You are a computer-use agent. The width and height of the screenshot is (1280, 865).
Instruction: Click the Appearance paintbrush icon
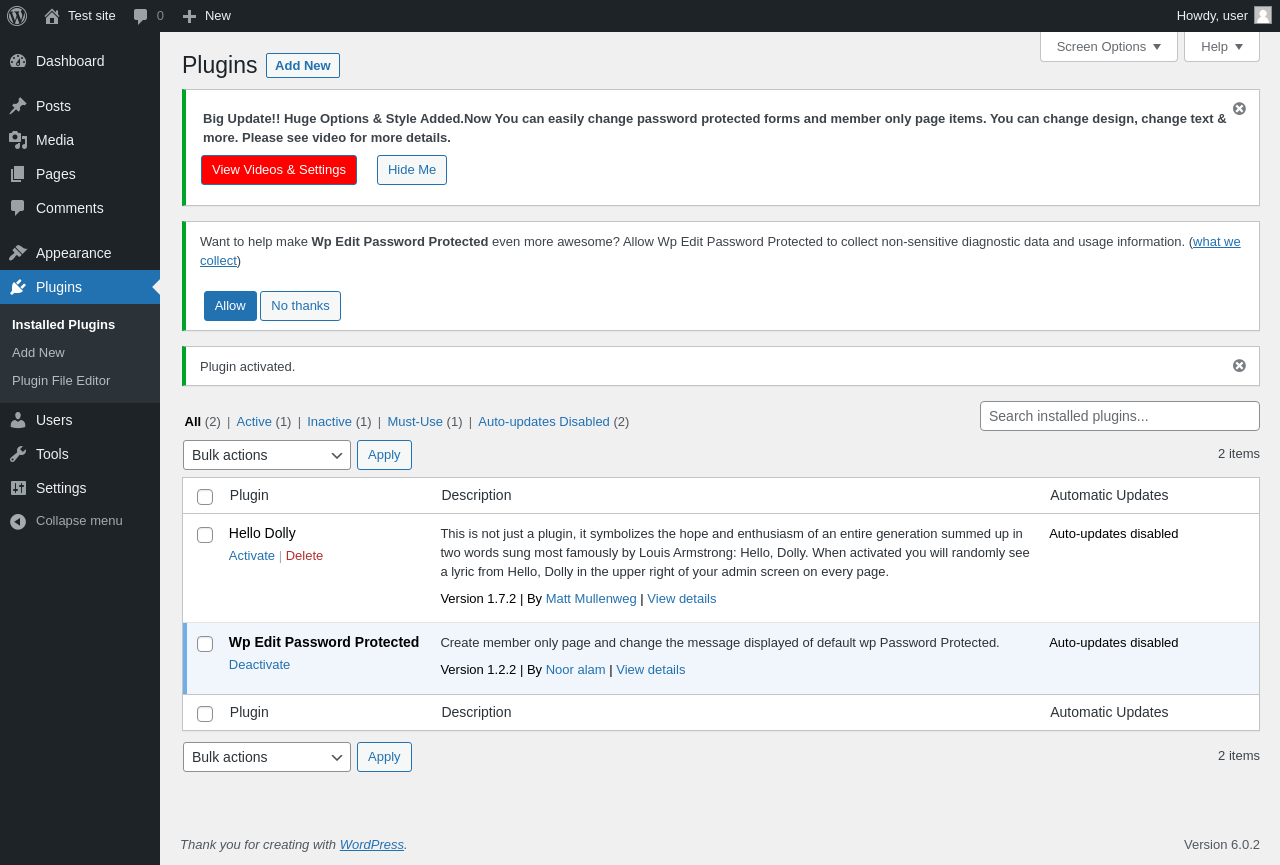[x=18, y=253]
